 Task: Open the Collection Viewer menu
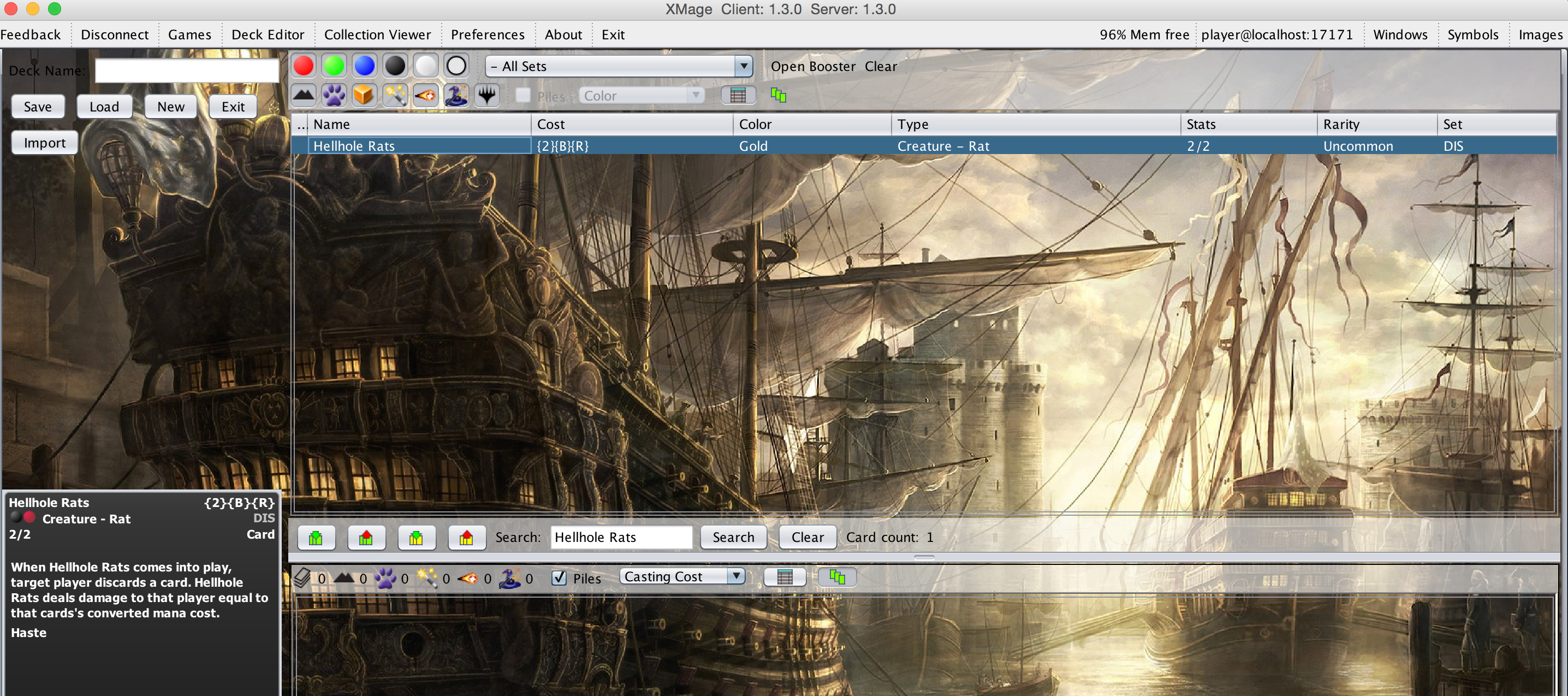tap(377, 35)
